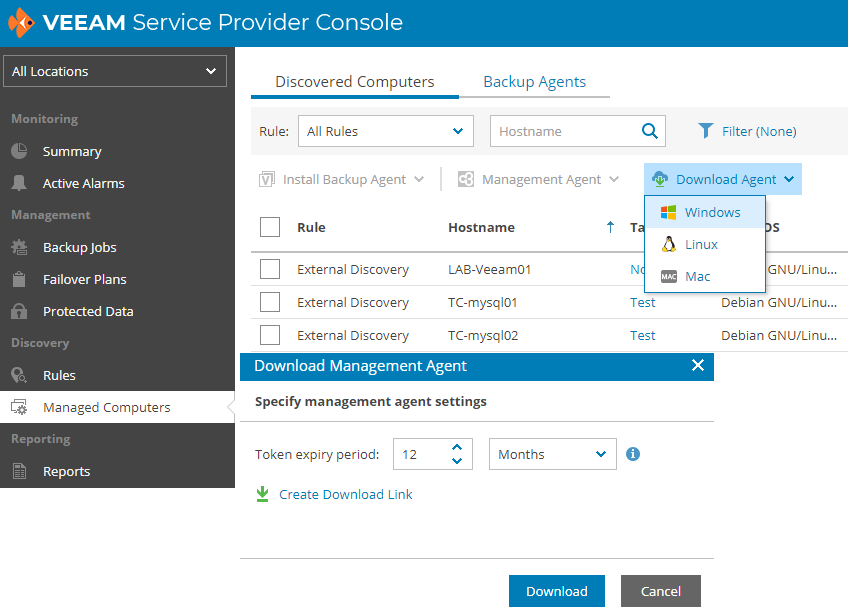
Task: Open the All Locations dropdown
Action: click(115, 71)
